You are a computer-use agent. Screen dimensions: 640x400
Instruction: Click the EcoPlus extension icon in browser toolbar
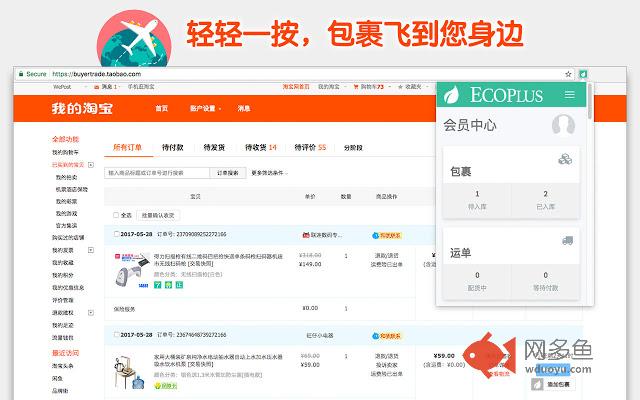tap(583, 74)
